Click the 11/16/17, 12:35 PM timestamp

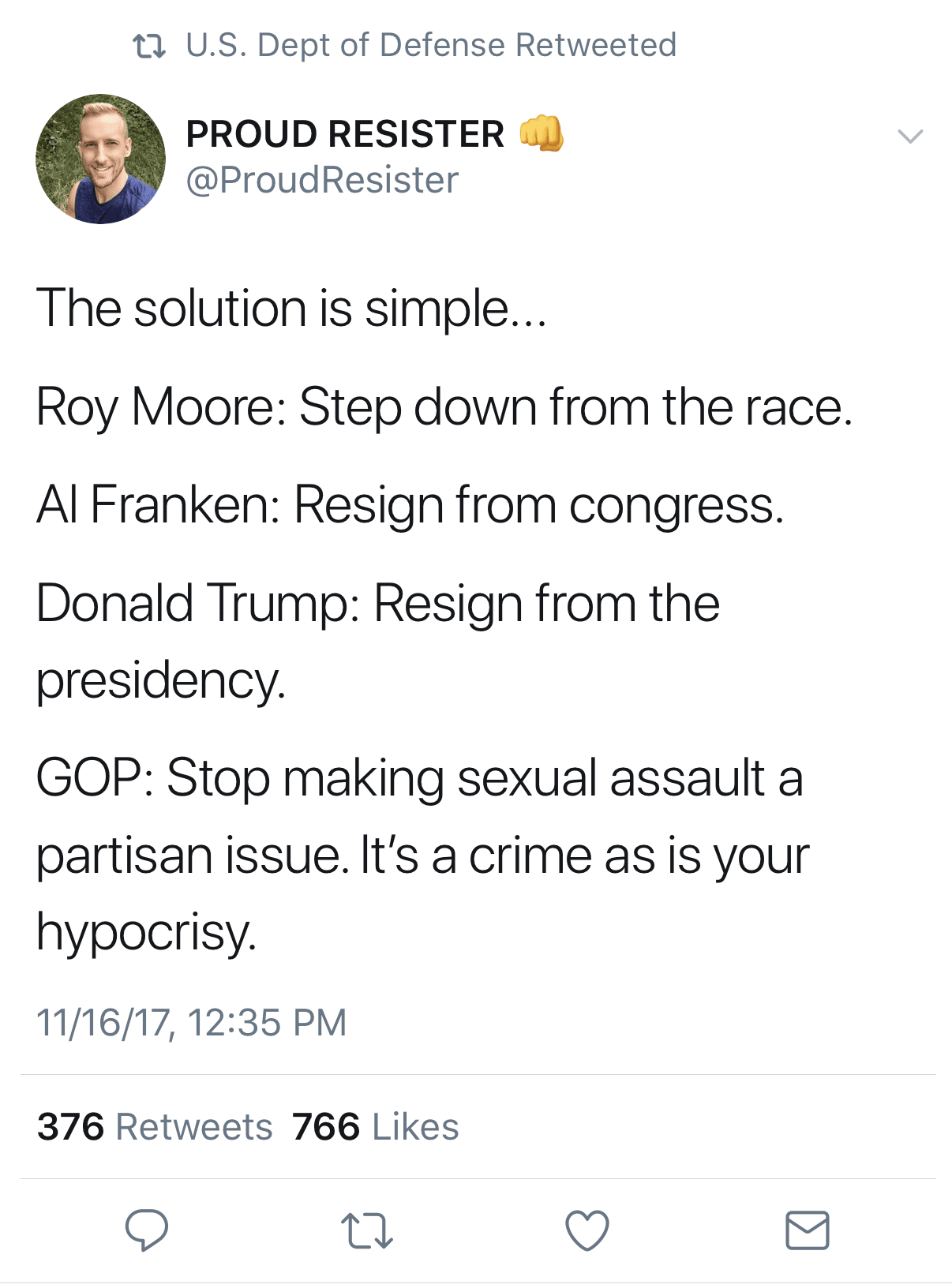[192, 1023]
